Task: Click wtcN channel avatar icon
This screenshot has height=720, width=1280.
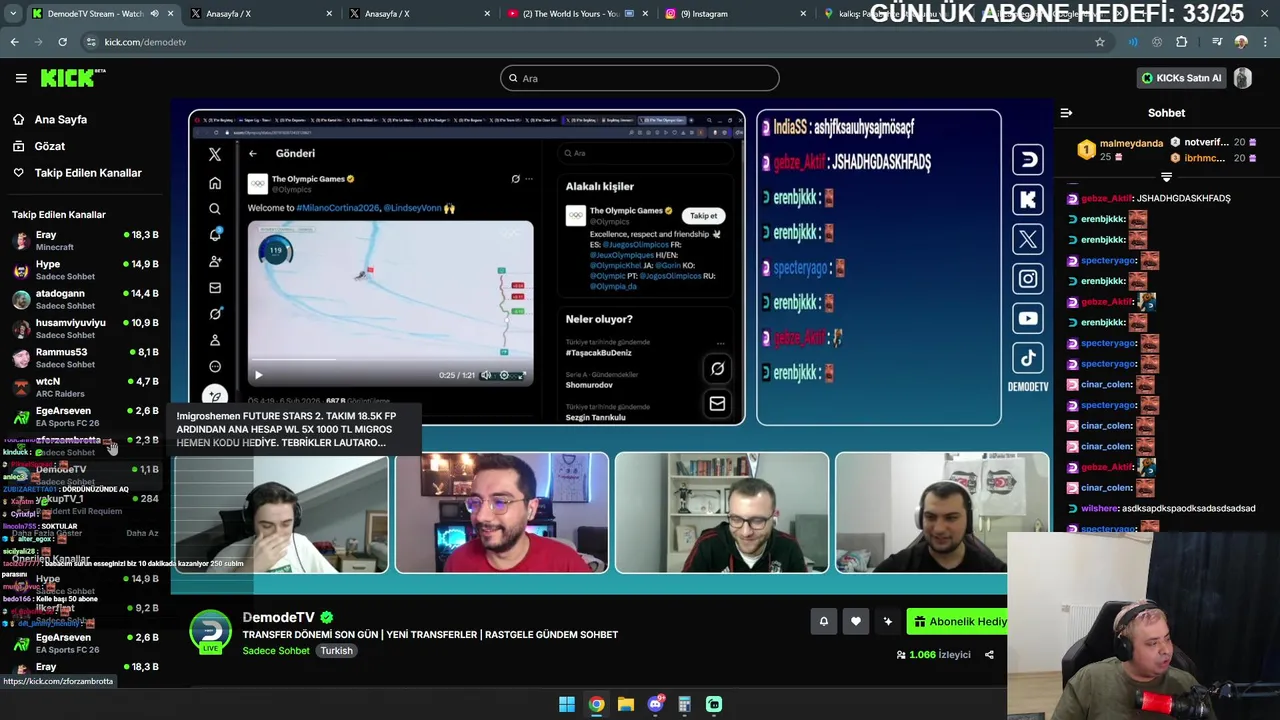Action: [21, 387]
